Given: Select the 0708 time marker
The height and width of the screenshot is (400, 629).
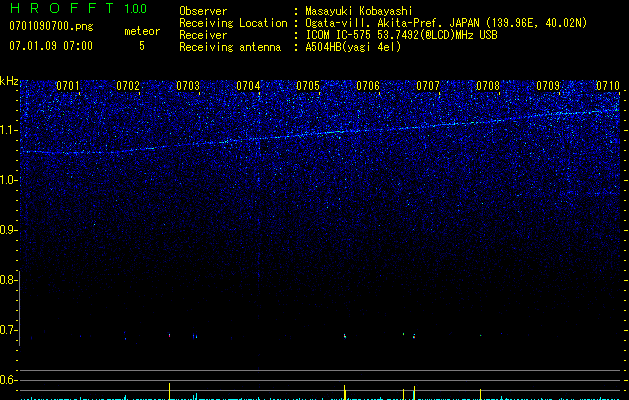Looking at the screenshot, I should point(488,87).
